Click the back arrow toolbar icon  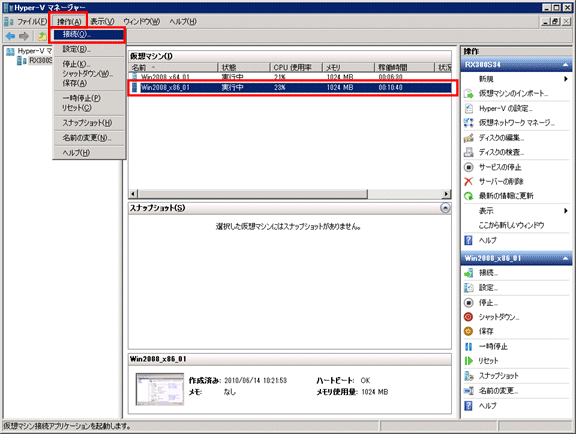tap(10, 36)
